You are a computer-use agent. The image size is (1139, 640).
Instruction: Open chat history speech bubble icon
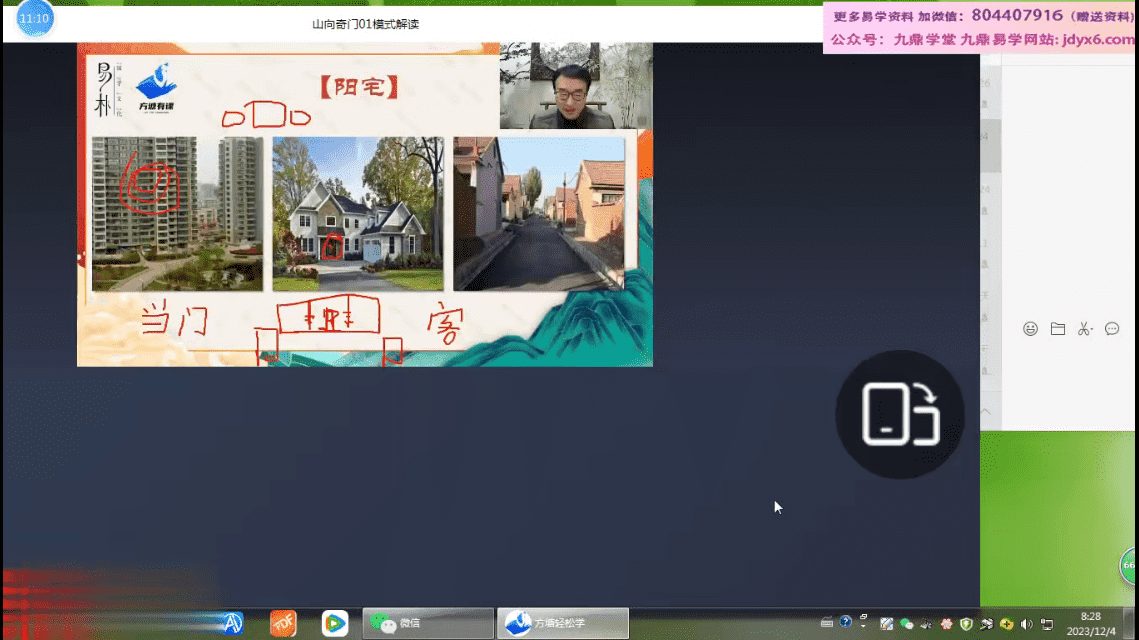pyautogui.click(x=1112, y=329)
